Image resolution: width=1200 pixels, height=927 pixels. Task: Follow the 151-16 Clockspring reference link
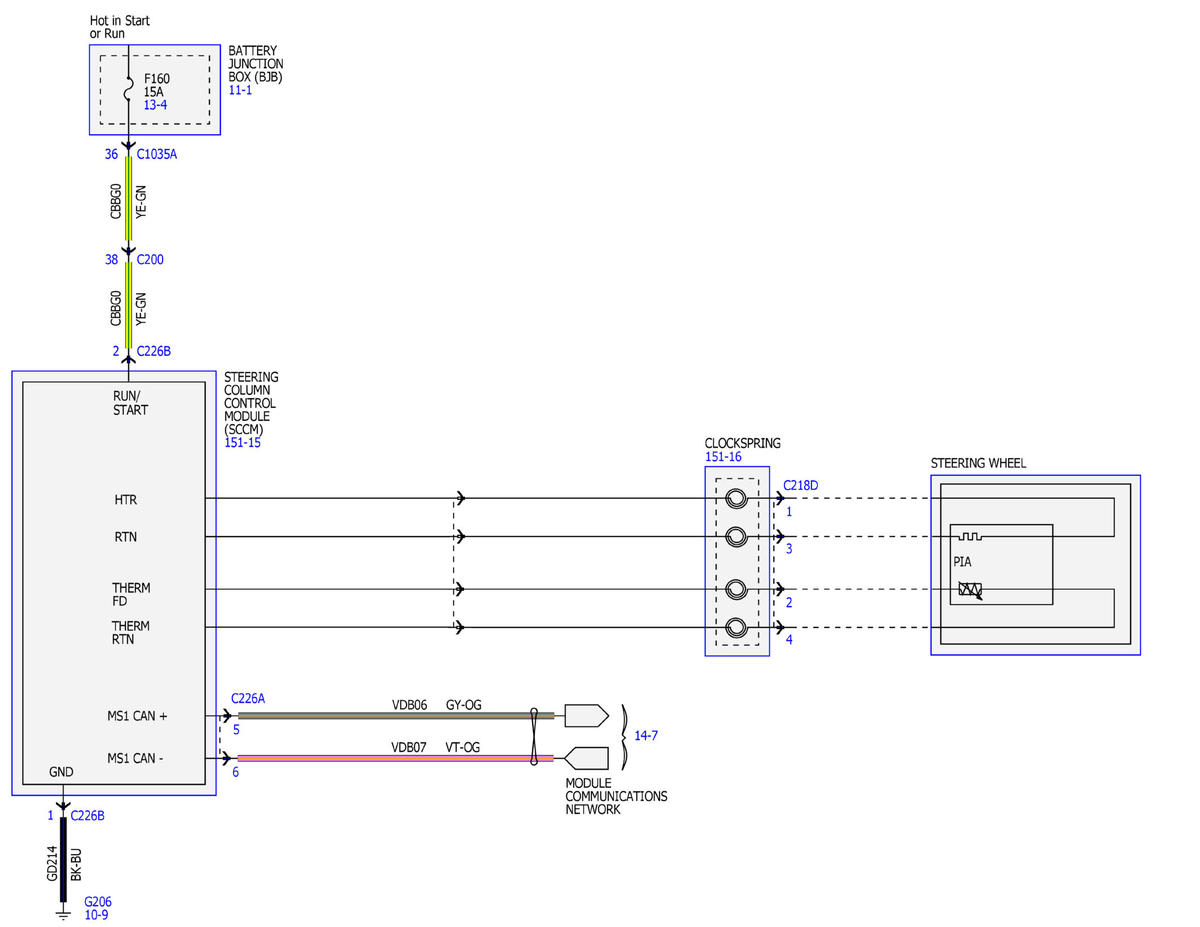point(723,456)
